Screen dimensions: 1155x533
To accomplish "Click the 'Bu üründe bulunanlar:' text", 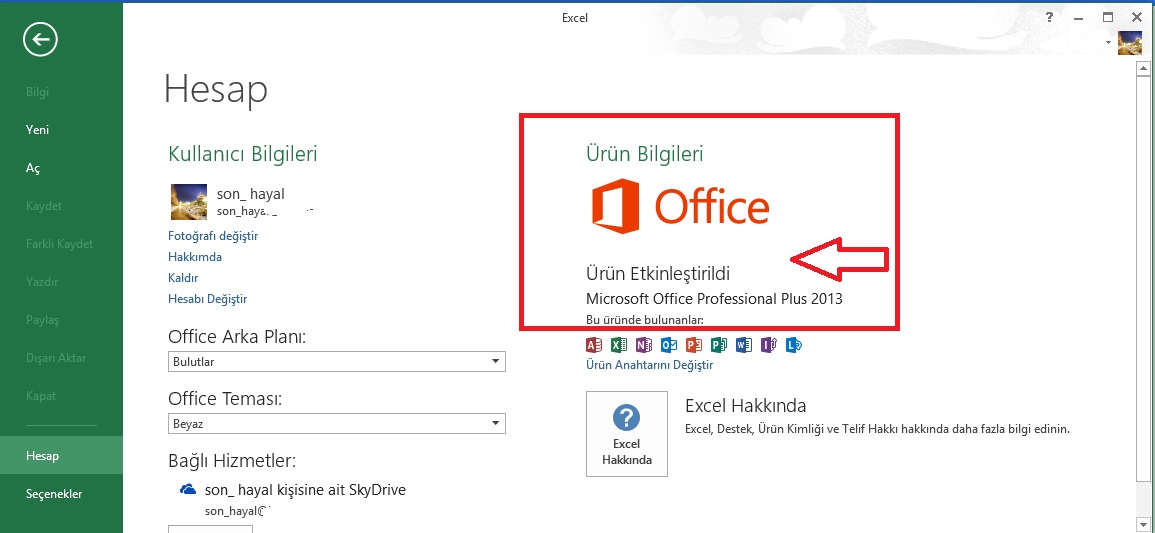I will (x=645, y=320).
